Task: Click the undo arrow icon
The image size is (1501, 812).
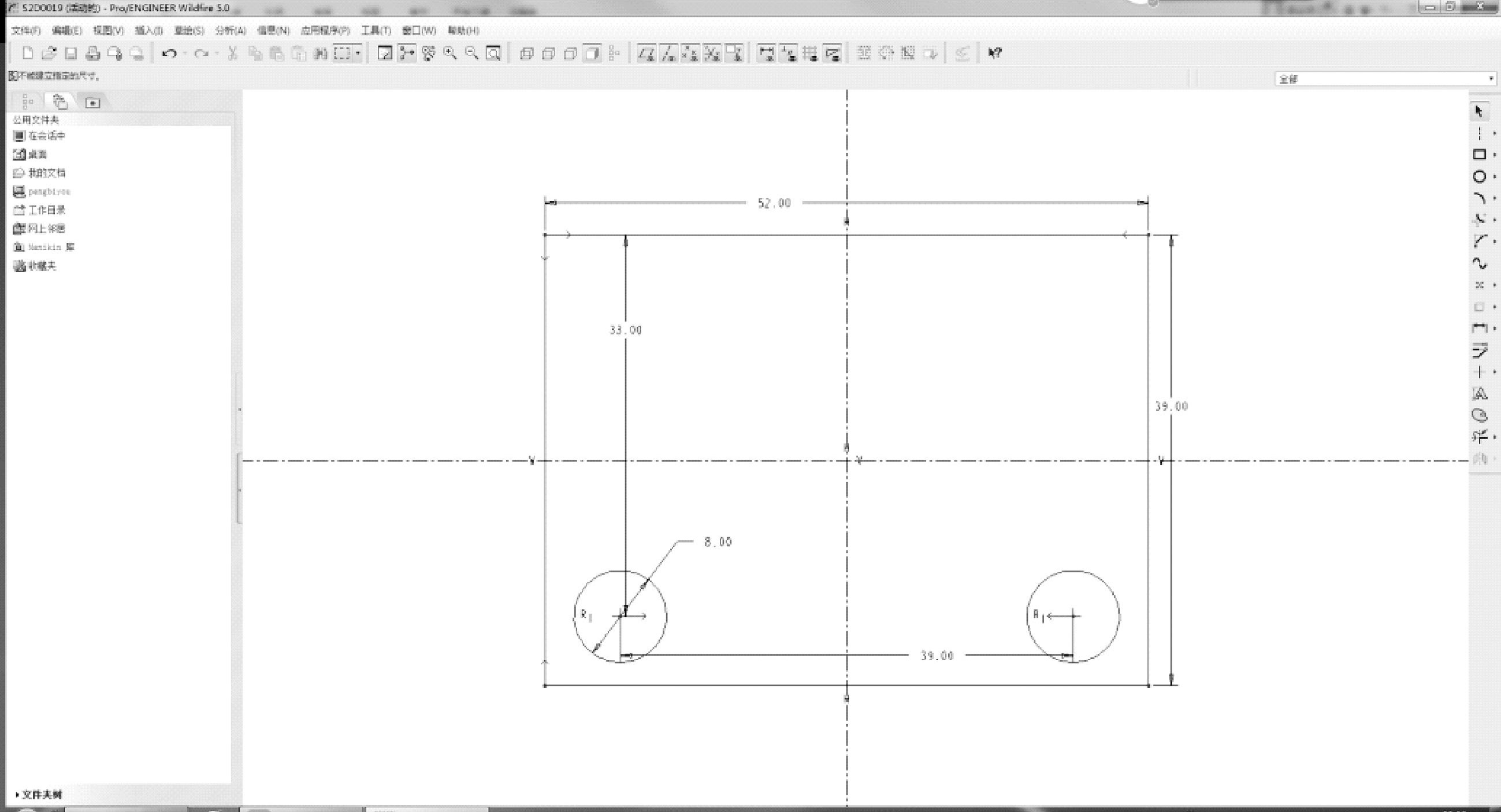Action: 169,54
